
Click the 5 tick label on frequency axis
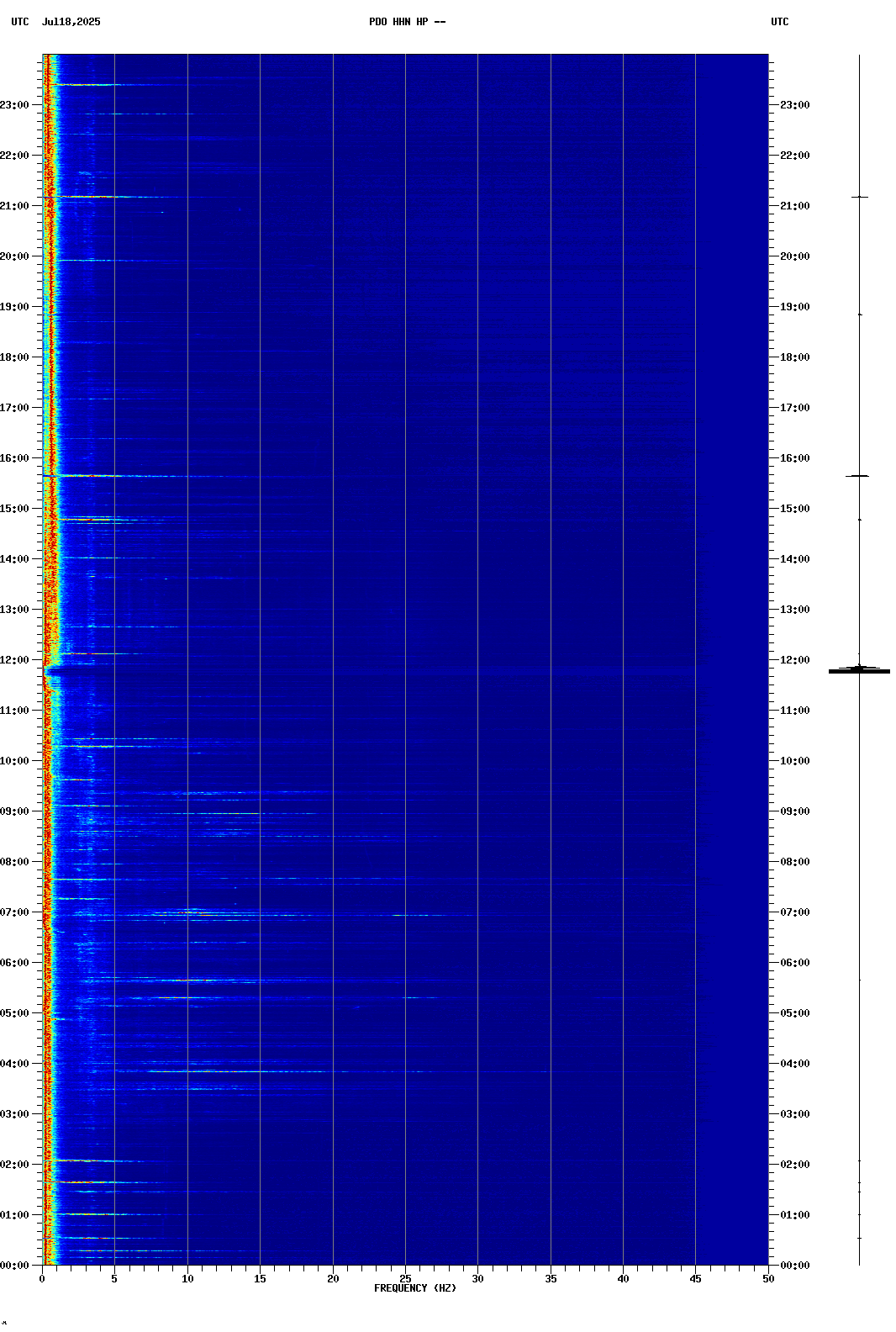tap(114, 1279)
